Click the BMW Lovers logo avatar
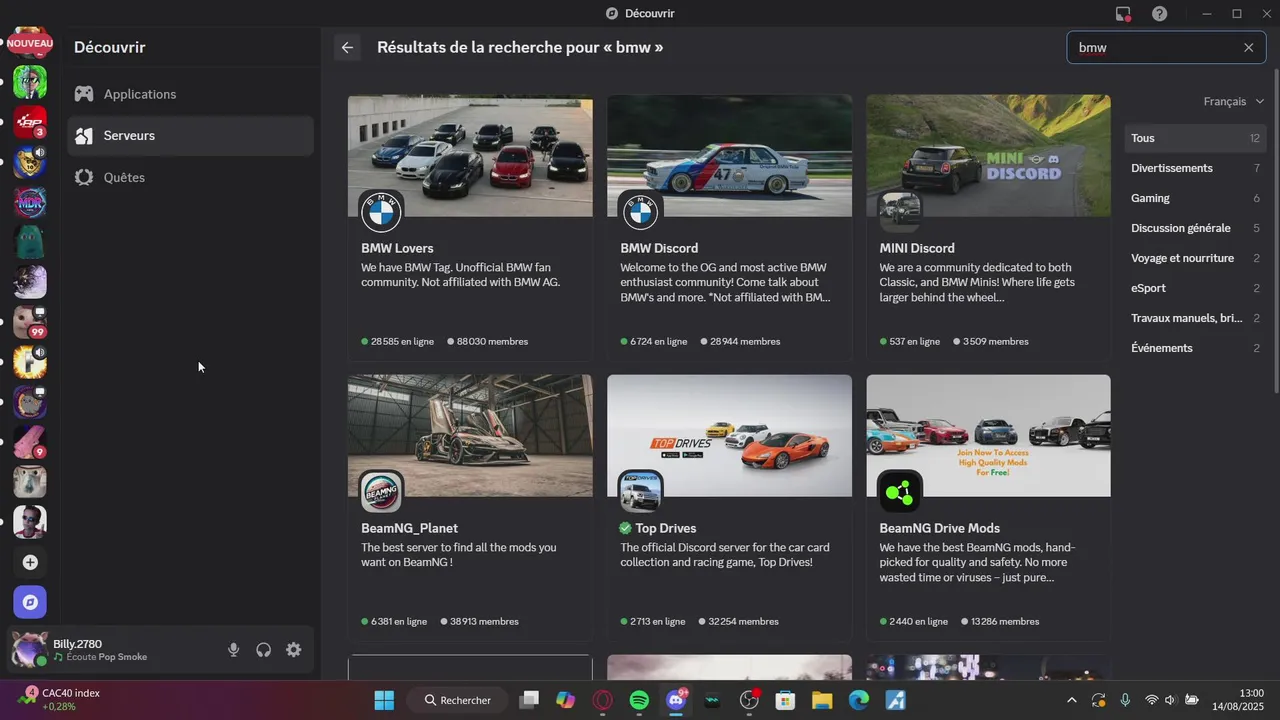The height and width of the screenshot is (720, 1280). pyautogui.click(x=381, y=211)
